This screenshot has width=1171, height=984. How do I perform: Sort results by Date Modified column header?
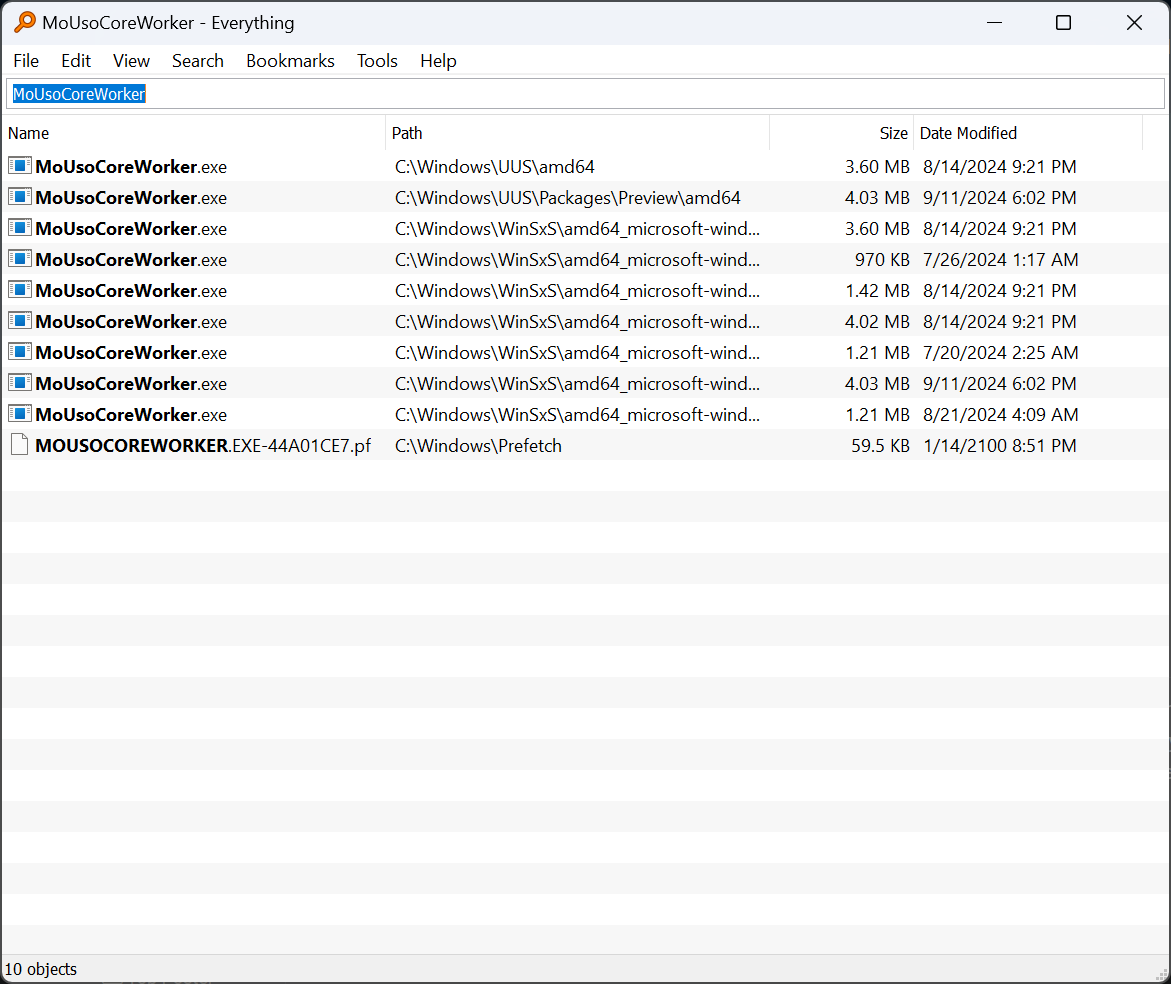[1028, 133]
